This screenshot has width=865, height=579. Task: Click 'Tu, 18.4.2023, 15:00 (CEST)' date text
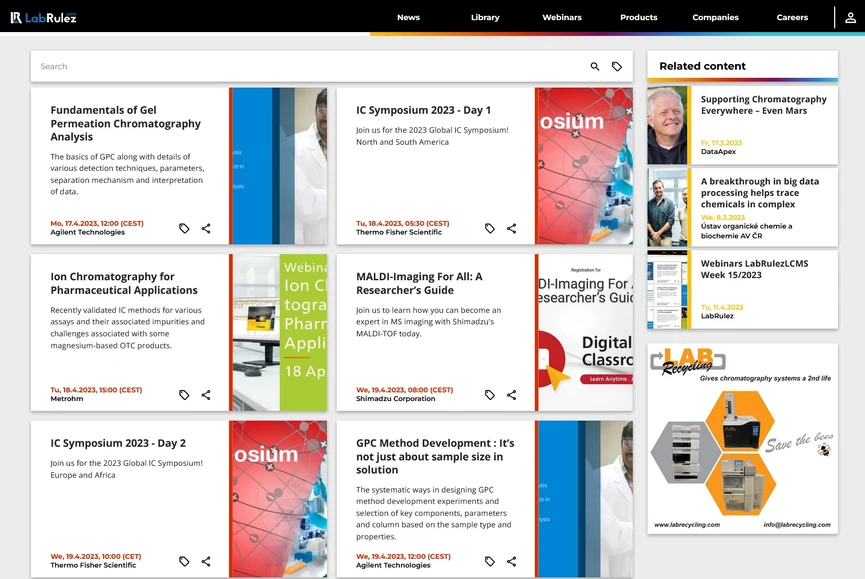tap(97, 390)
